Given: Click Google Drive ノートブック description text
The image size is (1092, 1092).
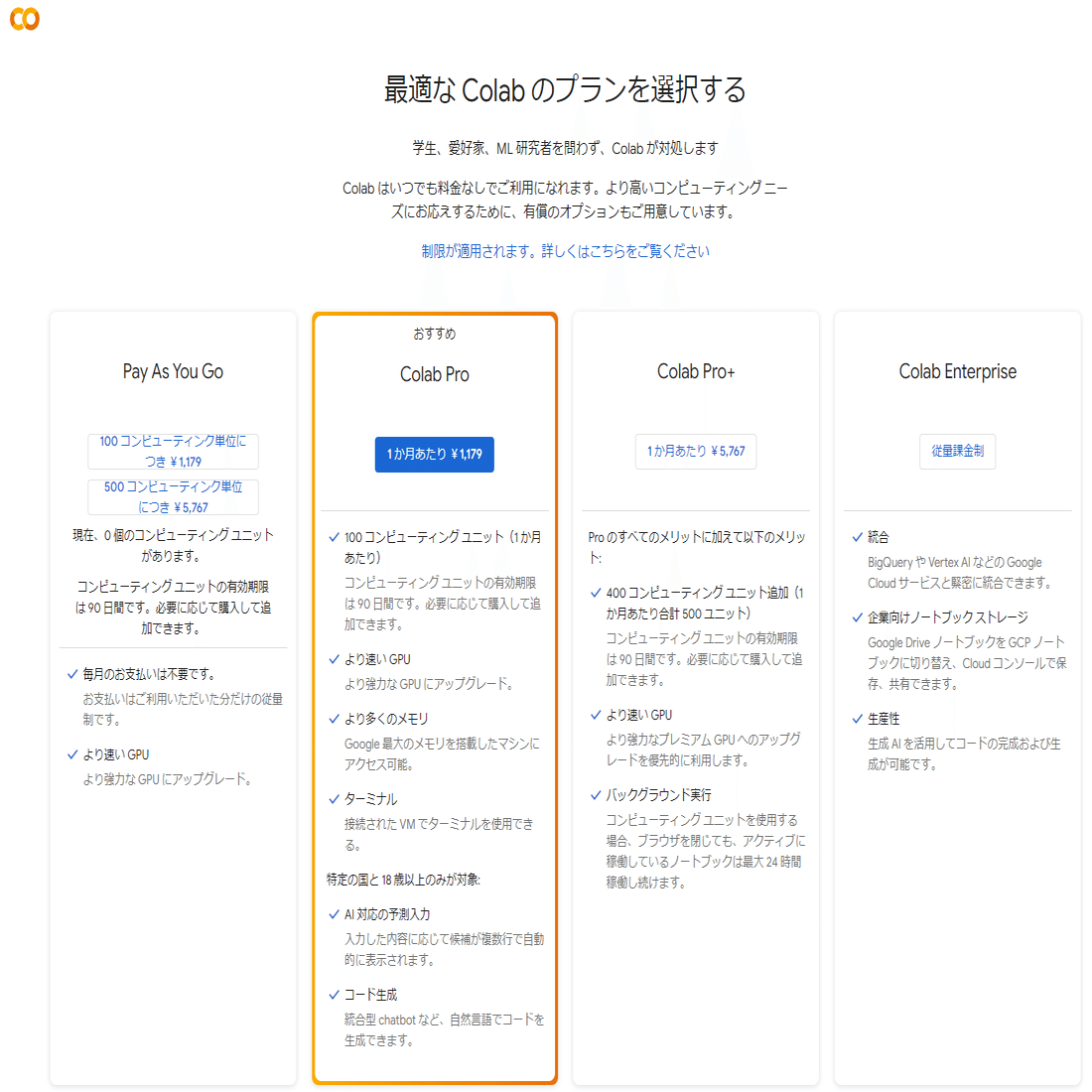Looking at the screenshot, I should tap(967, 663).
